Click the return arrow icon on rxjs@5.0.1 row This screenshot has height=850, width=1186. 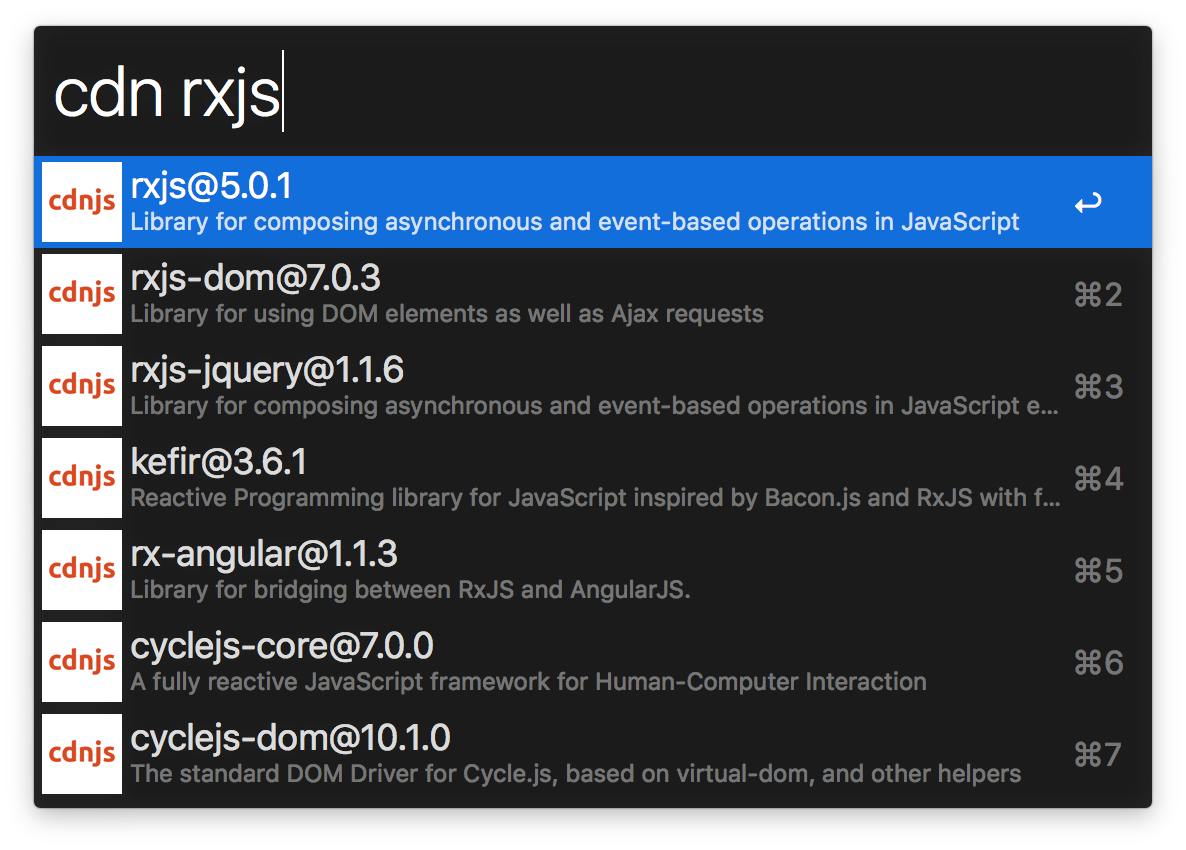(1088, 203)
